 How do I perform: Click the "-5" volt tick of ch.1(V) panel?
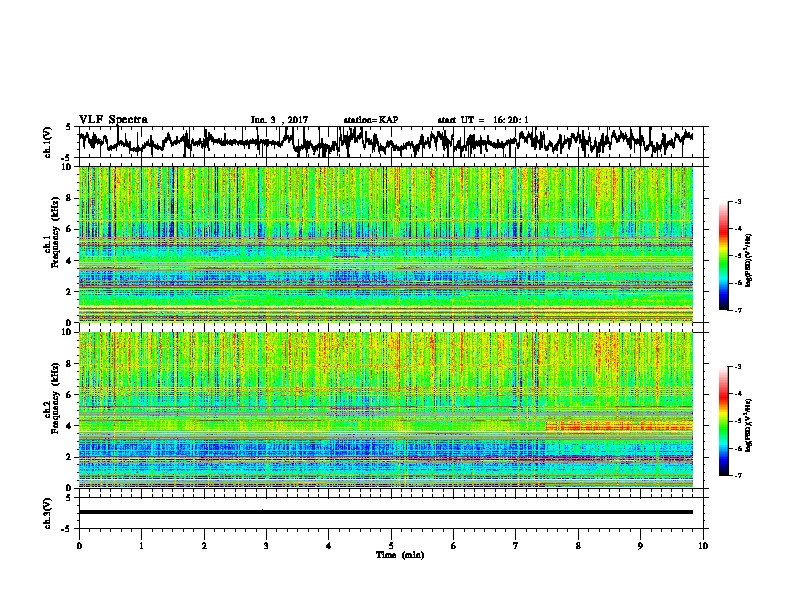click(x=67, y=158)
